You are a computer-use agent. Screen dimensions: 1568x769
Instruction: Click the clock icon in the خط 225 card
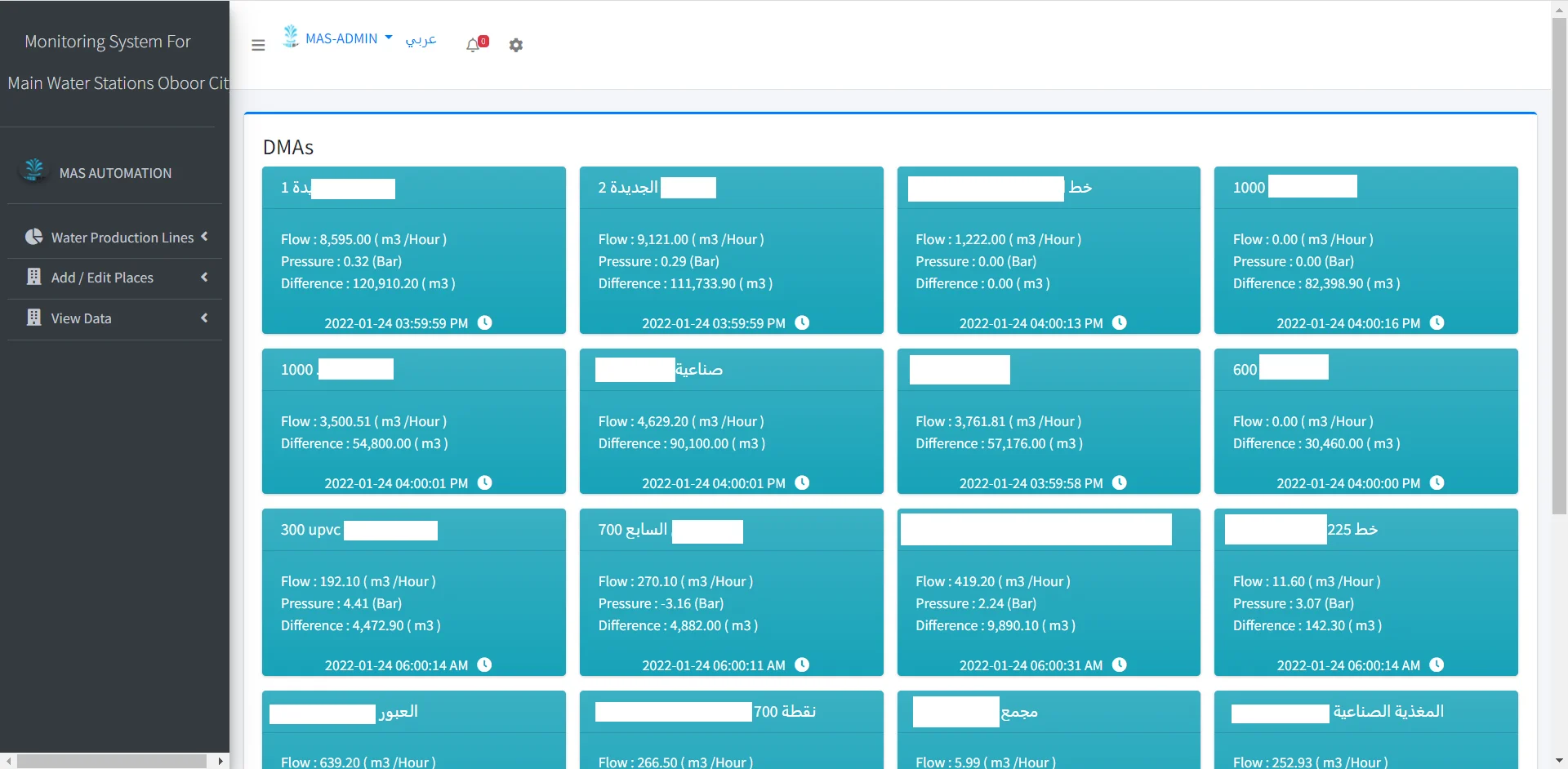[x=1437, y=665]
